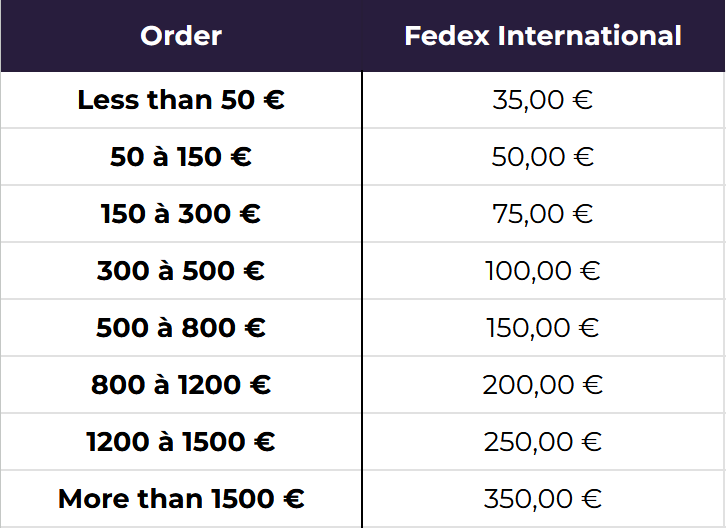
Task: Select the 150 à 300 € order range
Action: click(181, 214)
